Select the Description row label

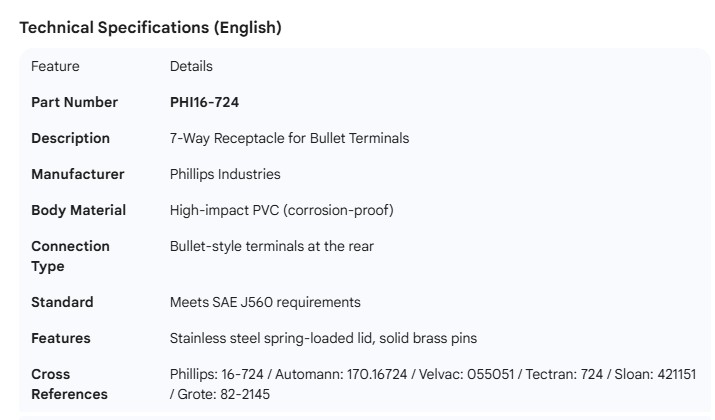tap(70, 138)
